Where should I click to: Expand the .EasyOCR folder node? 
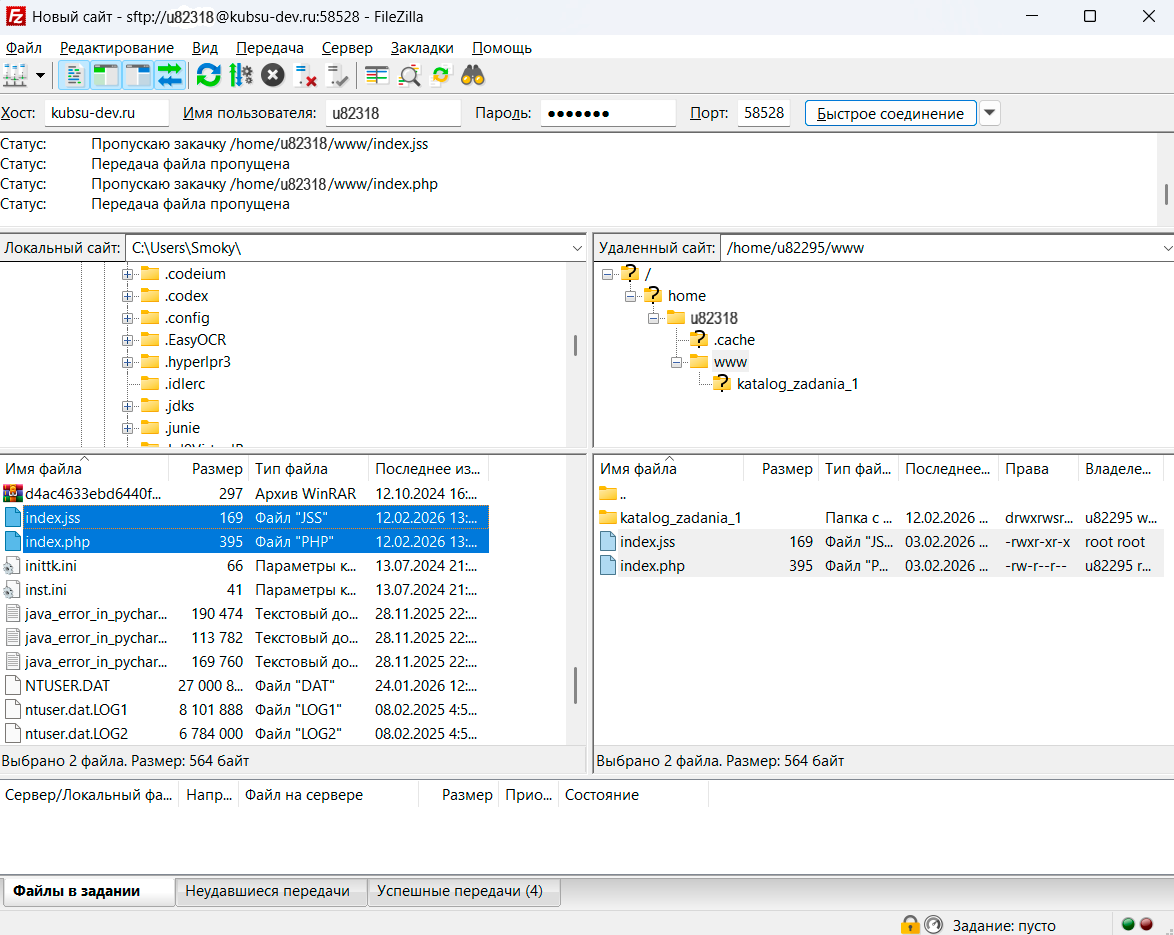[x=127, y=341]
